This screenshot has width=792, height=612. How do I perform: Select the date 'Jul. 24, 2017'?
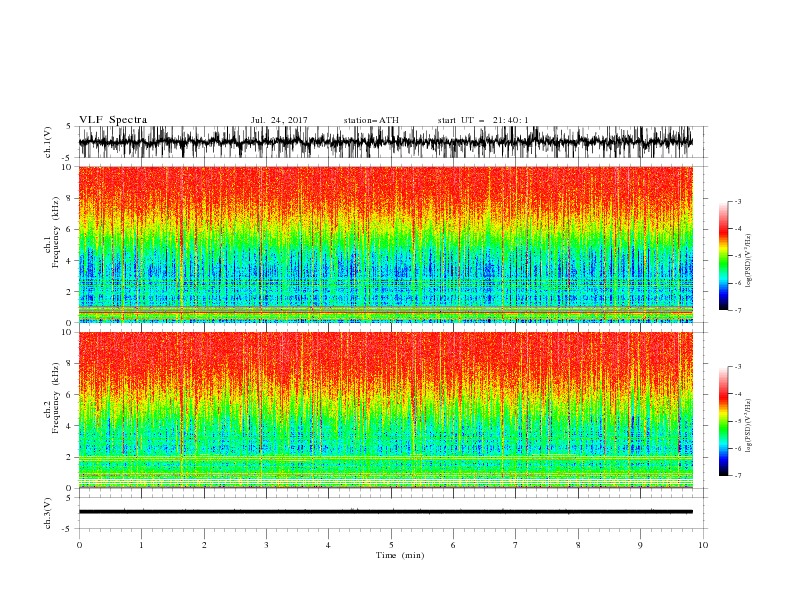pyautogui.click(x=279, y=120)
